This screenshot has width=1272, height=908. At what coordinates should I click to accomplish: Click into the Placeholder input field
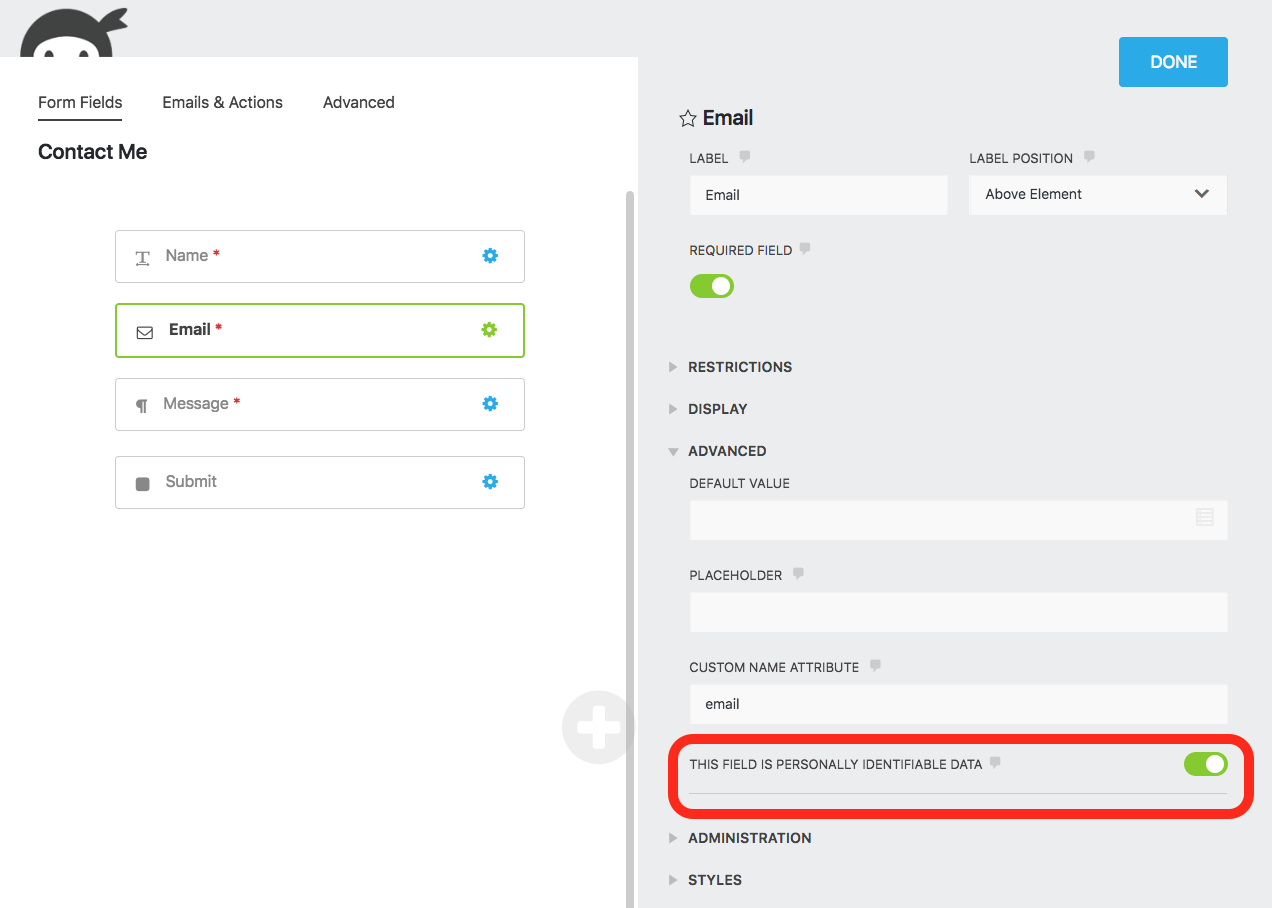pos(957,612)
